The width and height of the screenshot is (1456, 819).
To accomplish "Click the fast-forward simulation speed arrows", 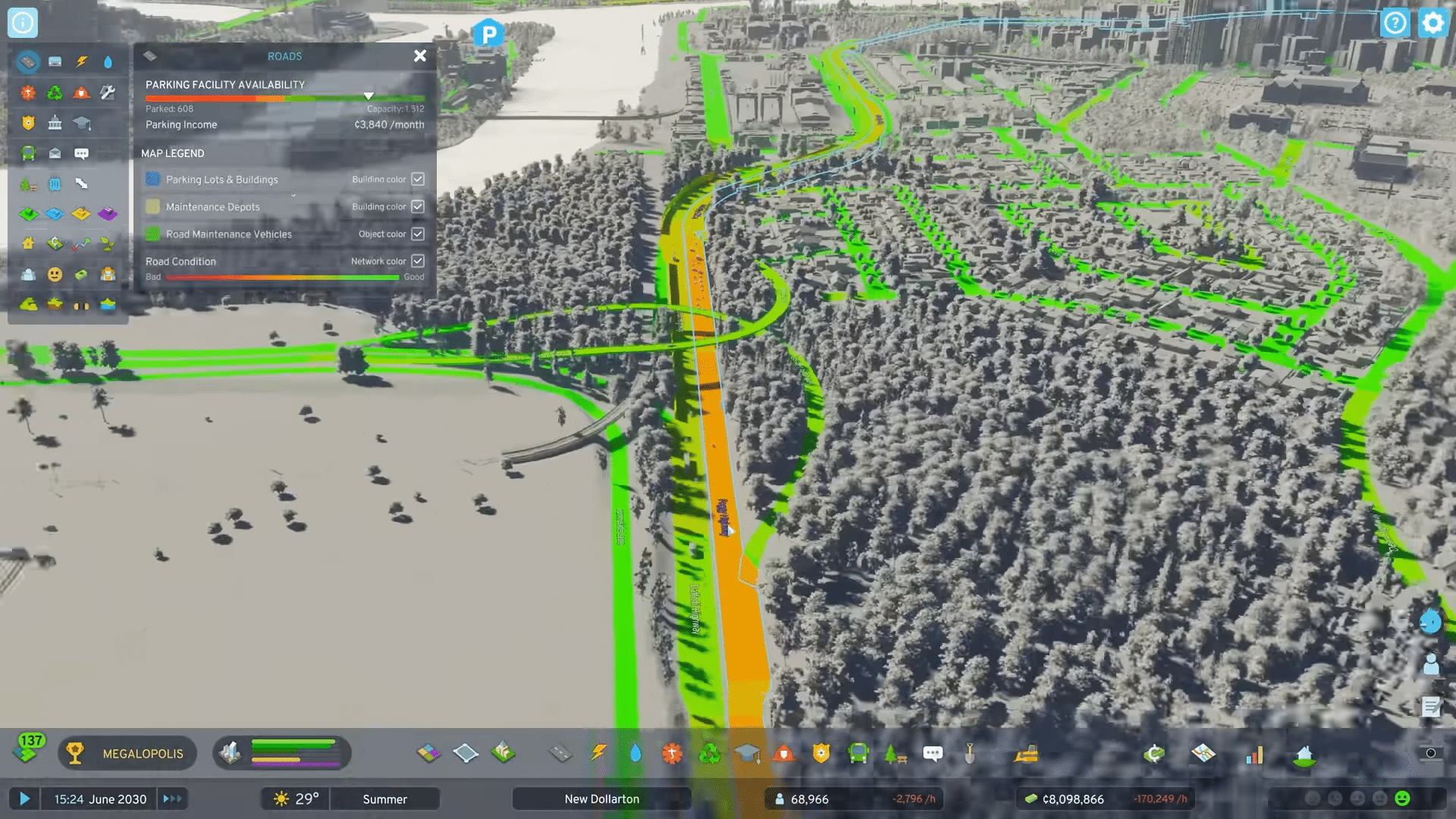I will 173,799.
